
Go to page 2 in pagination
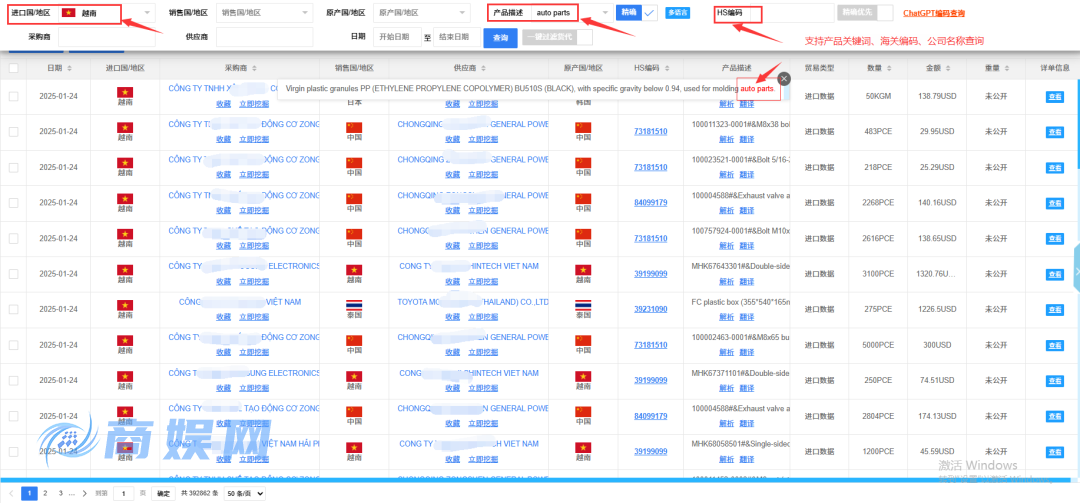click(x=44, y=493)
